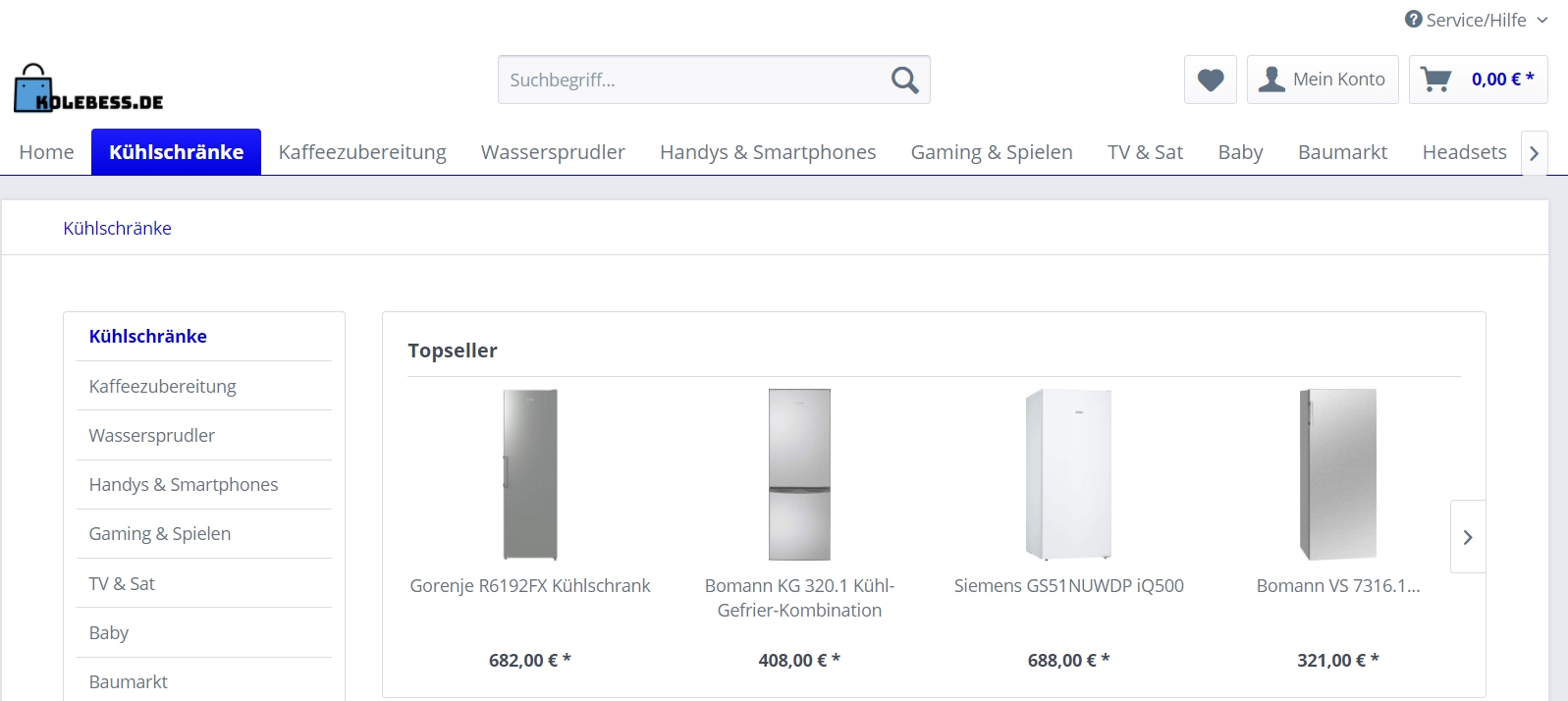
Task: Select Kaffeezubereitung in the sidebar
Action: coord(204,386)
